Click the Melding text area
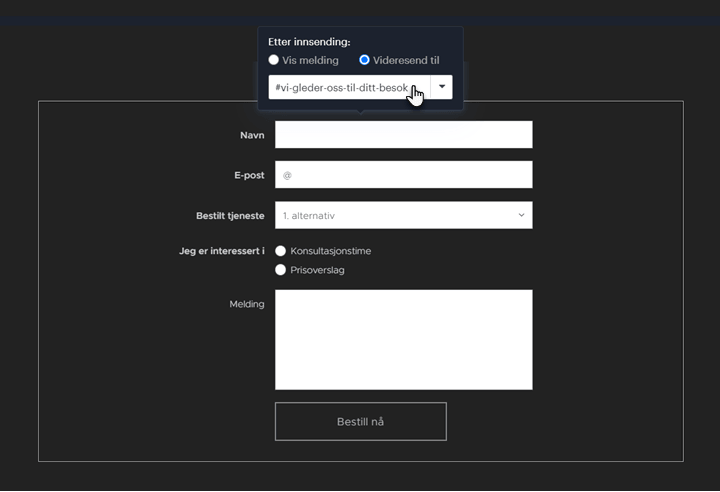The height and width of the screenshot is (492, 720). 404,339
